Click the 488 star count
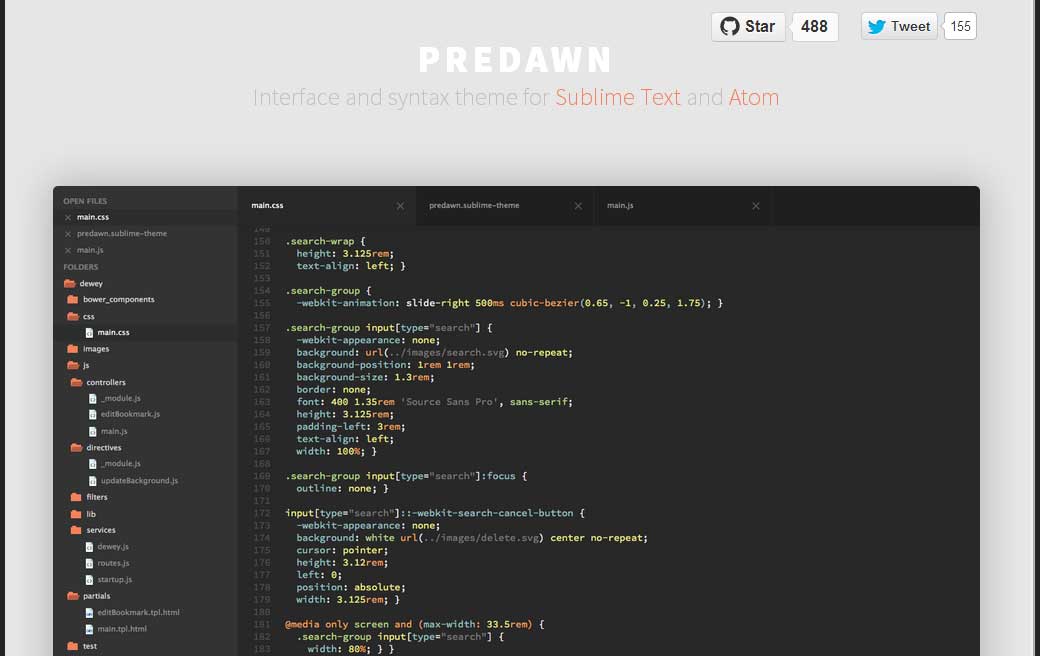Image resolution: width=1040 pixels, height=656 pixels. pos(814,26)
